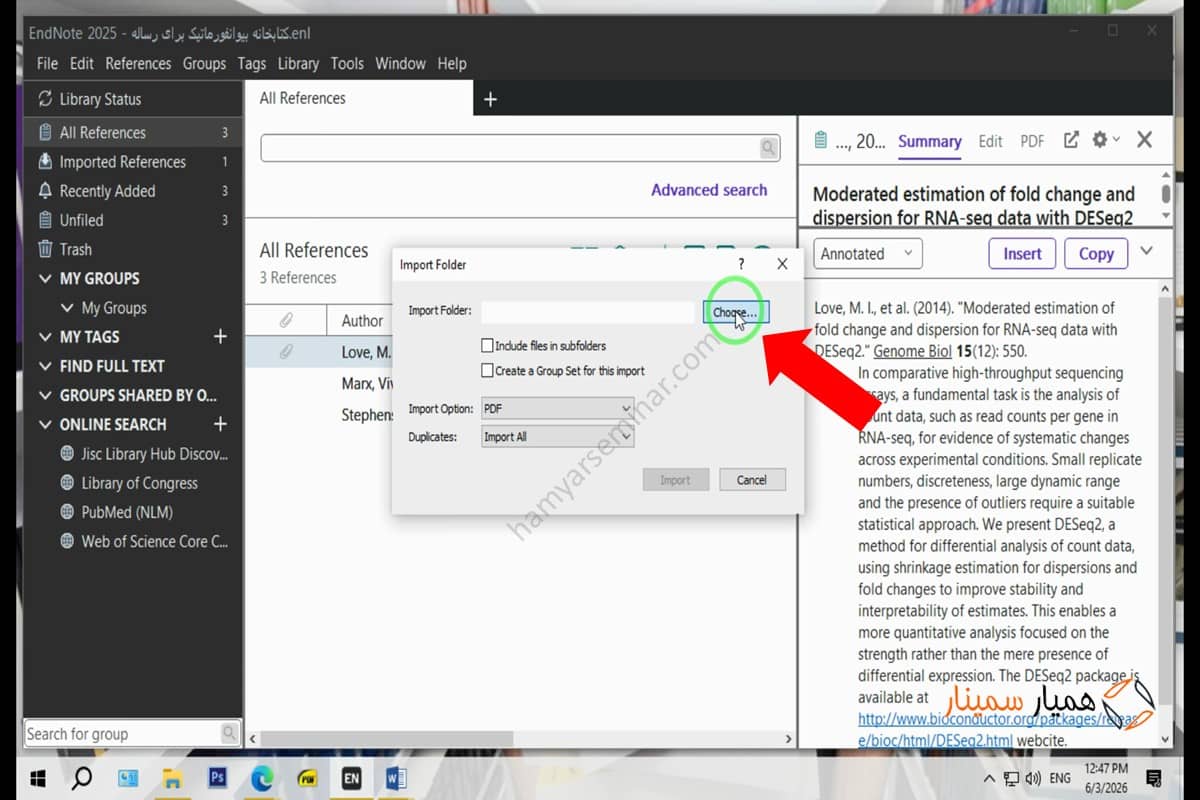This screenshot has width=1200, height=800.
Task: Click the Trash bin icon
Action: tap(45, 249)
